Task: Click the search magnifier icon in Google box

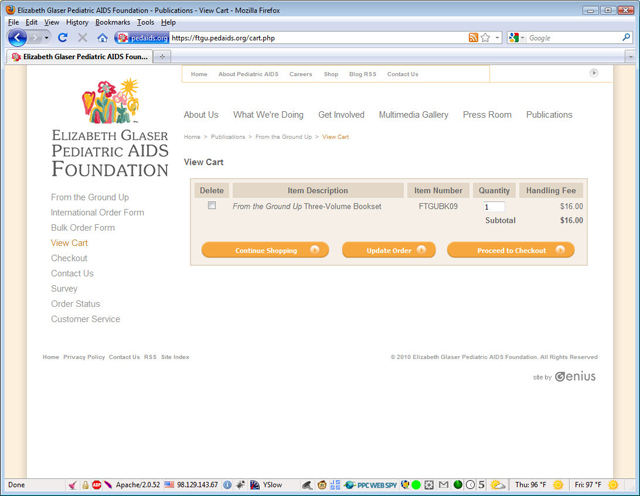Action: pyautogui.click(x=626, y=38)
